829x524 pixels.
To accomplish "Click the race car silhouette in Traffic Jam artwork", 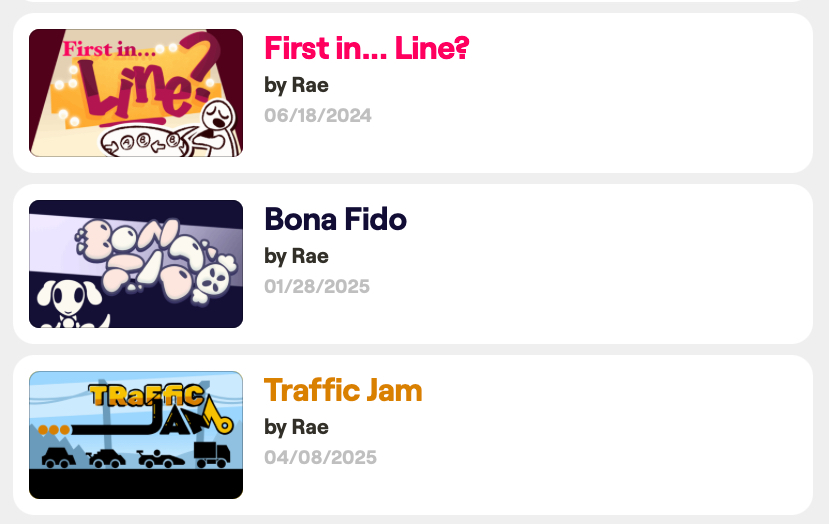I will [162, 458].
